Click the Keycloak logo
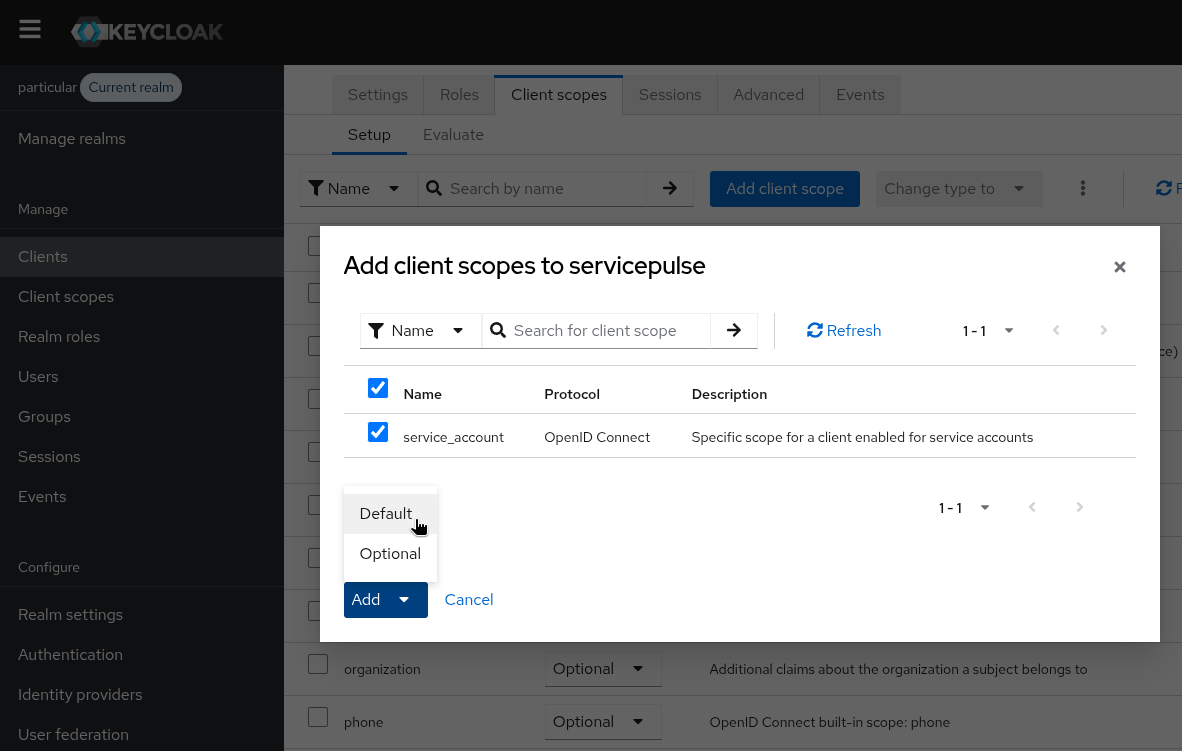This screenshot has height=751, width=1182. point(147,32)
